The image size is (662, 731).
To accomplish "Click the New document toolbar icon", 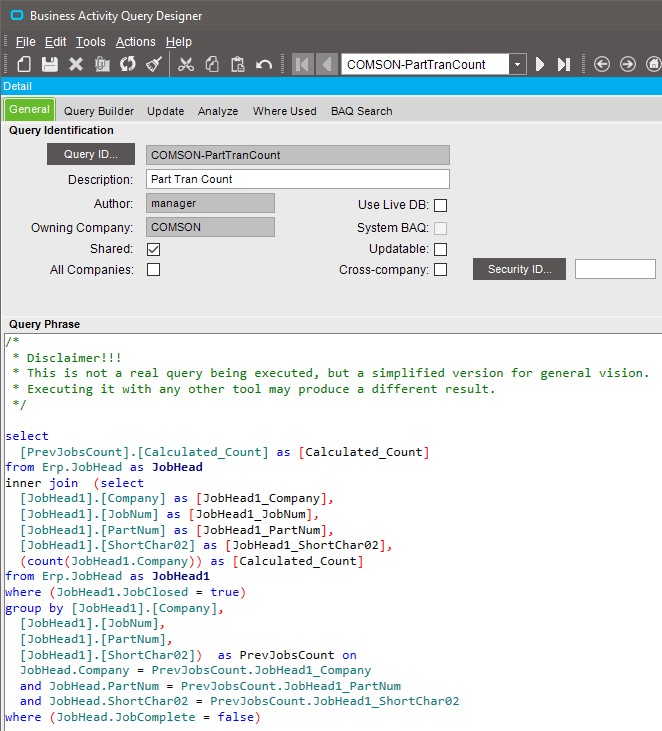I will coord(24,64).
